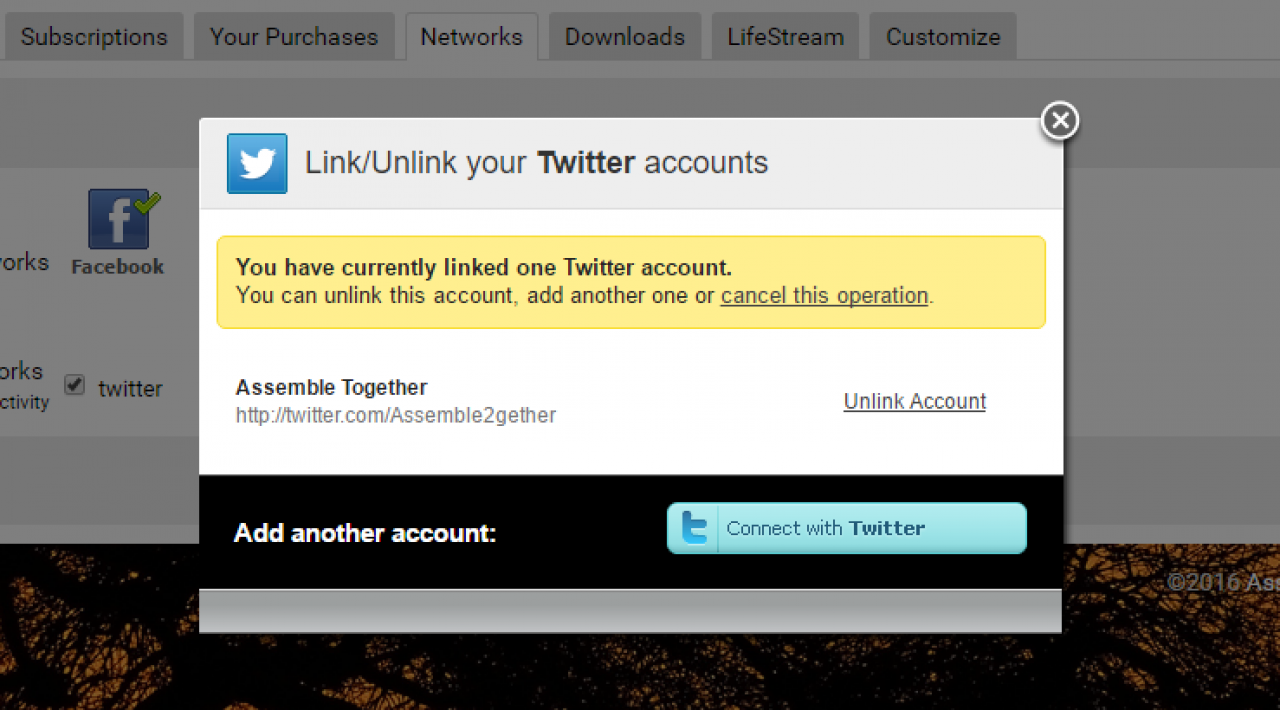The width and height of the screenshot is (1280, 710).
Task: Open the Subscriptions tab
Action: click(93, 37)
